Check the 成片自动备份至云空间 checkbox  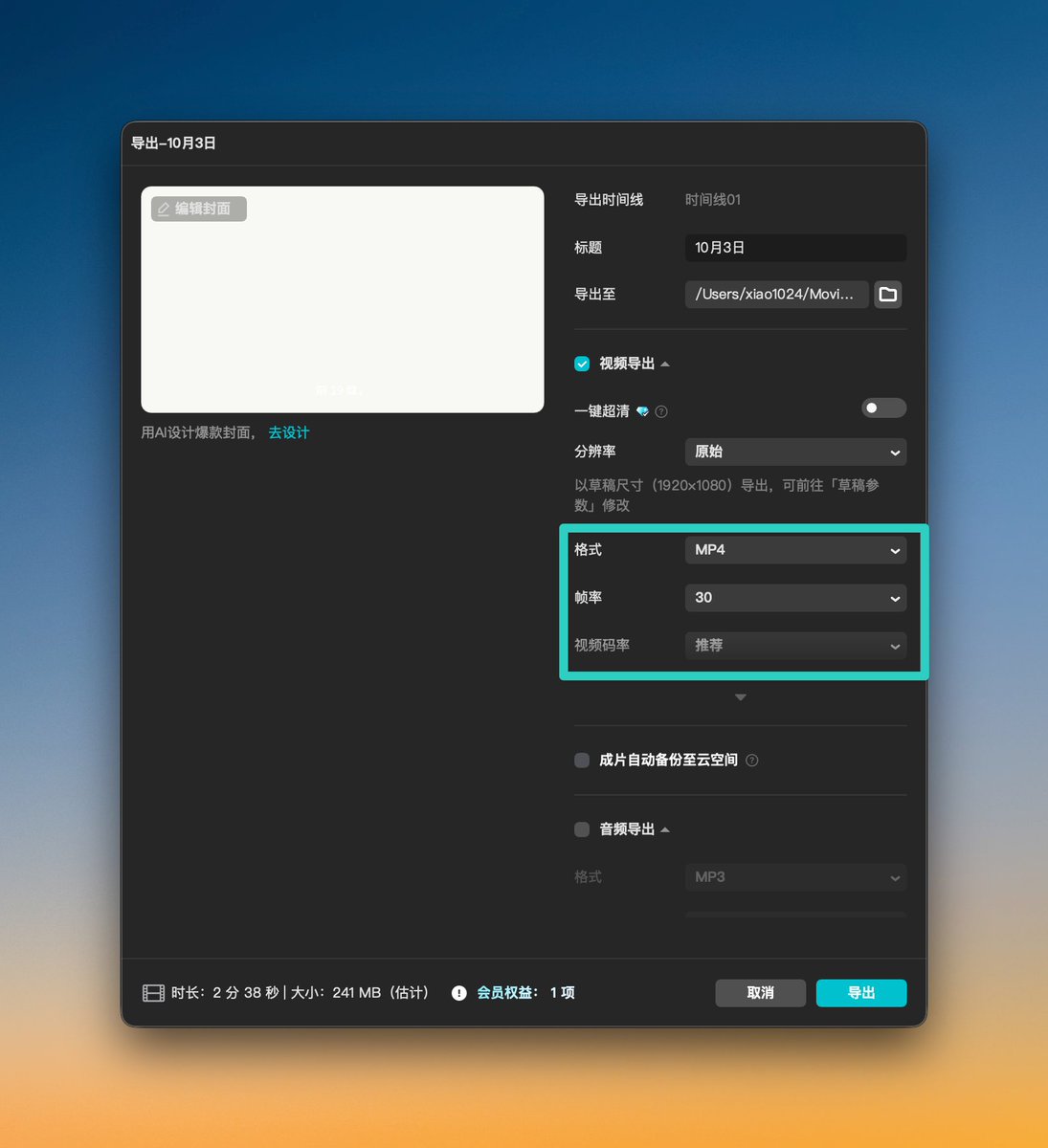point(582,761)
